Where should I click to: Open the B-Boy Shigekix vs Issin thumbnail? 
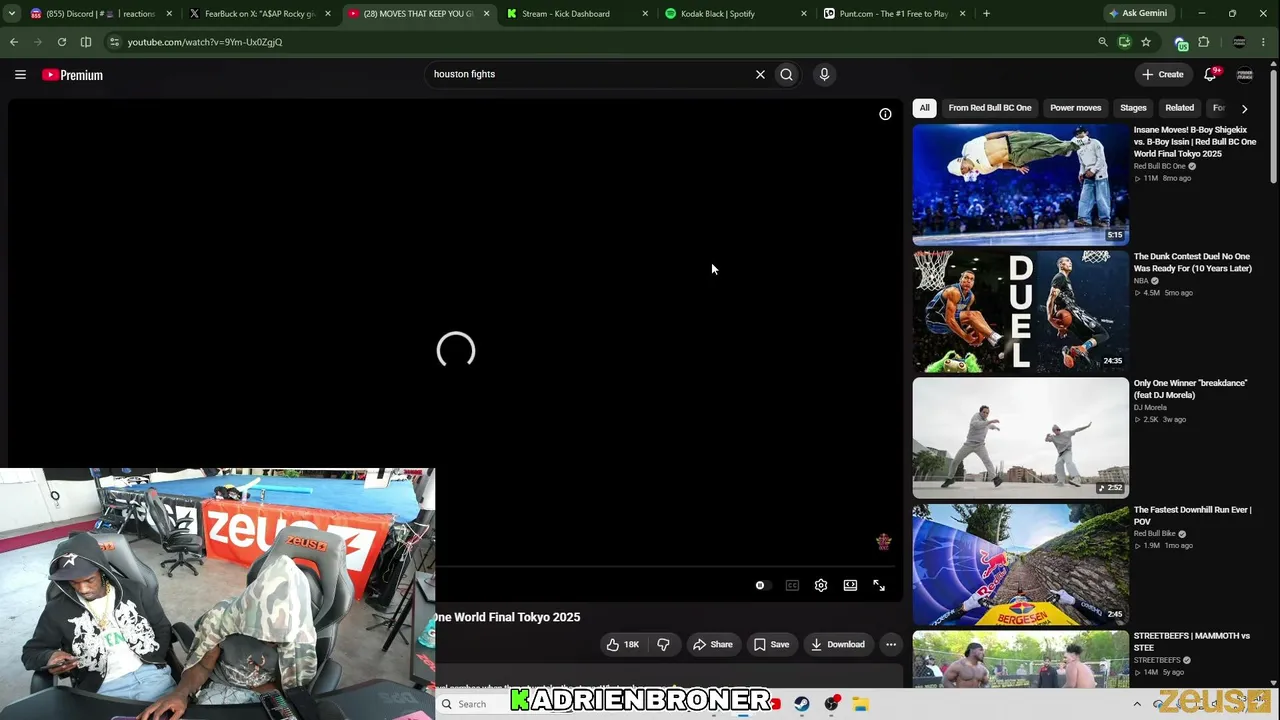(1021, 185)
